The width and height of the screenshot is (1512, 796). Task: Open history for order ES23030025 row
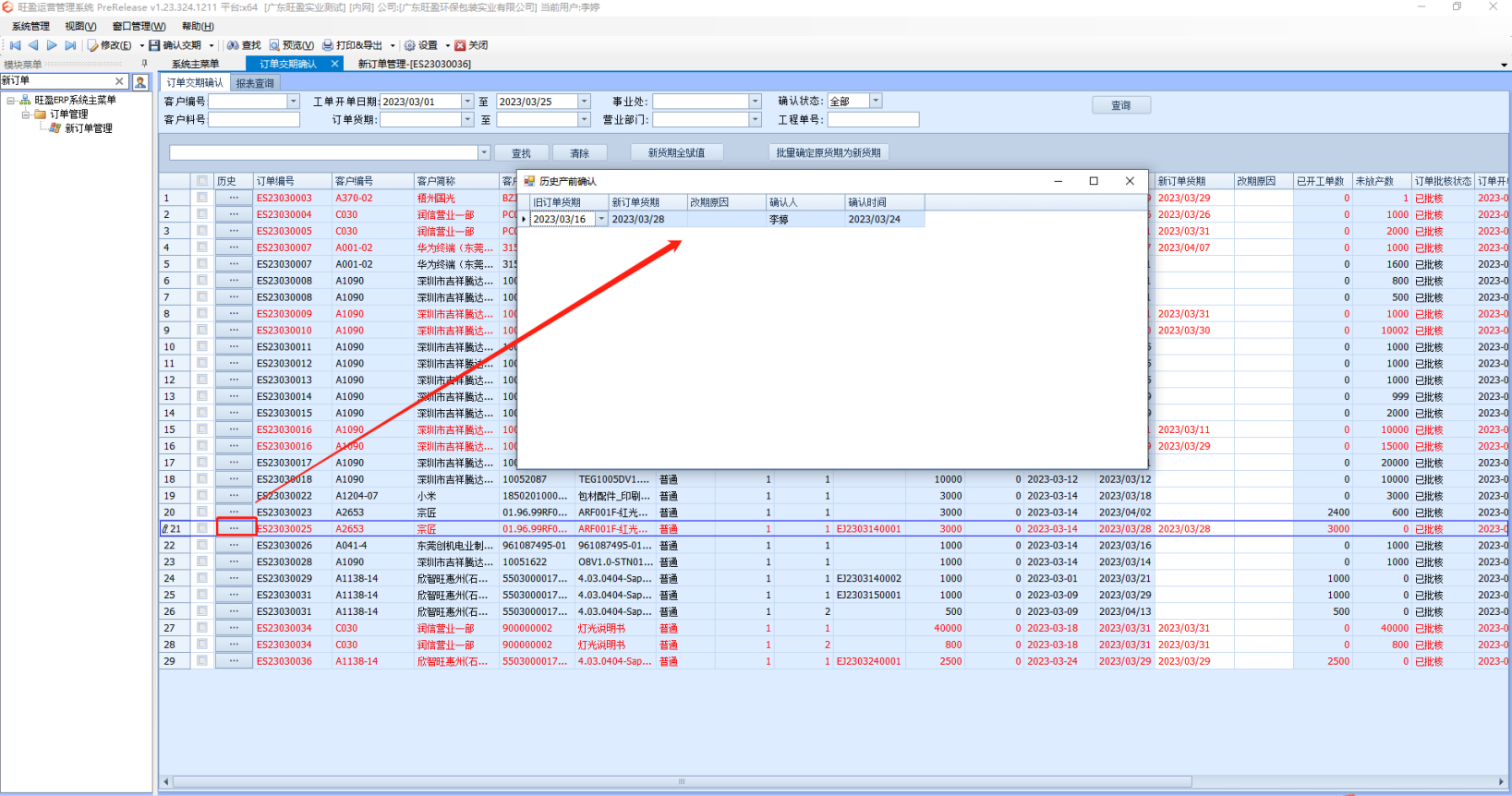pos(235,528)
